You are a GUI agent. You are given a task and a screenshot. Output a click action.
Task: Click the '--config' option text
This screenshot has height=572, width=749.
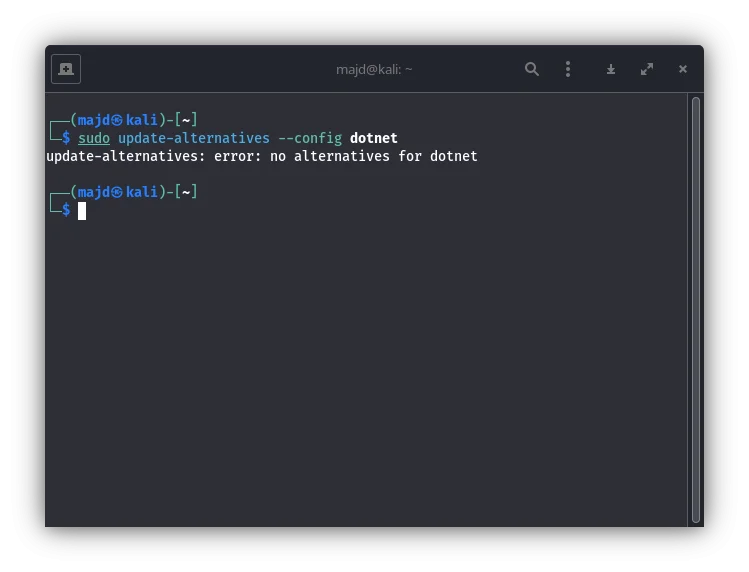pos(310,138)
